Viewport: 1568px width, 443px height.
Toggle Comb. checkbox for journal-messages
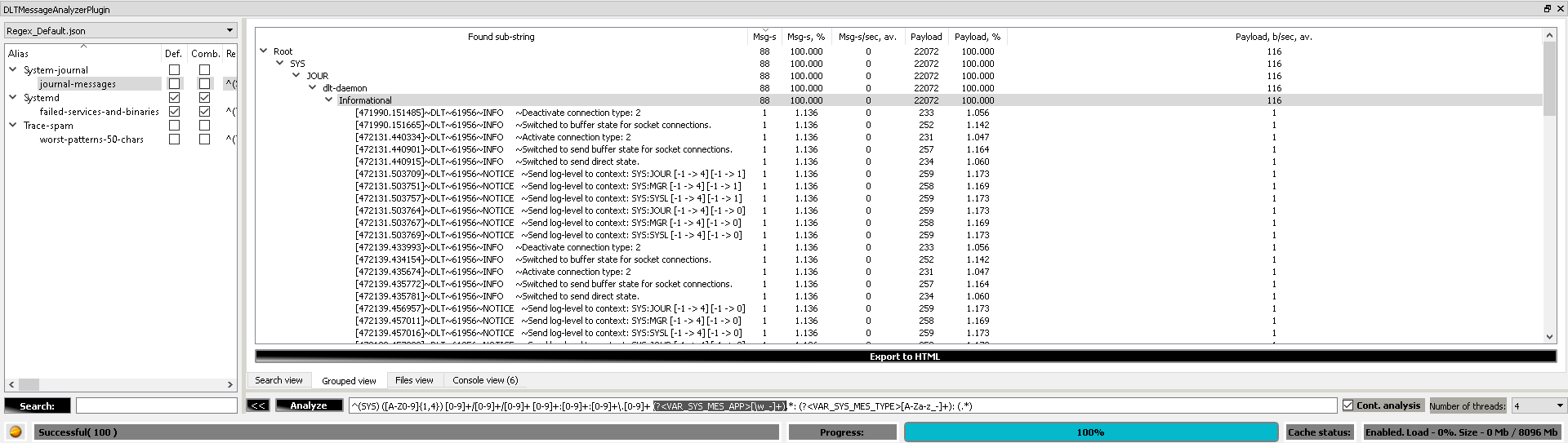pyautogui.click(x=204, y=84)
